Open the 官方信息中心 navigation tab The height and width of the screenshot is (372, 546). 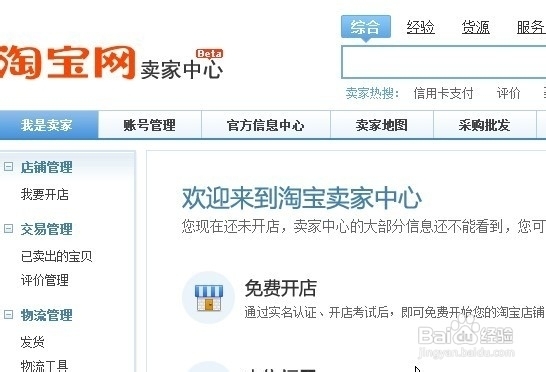[x=266, y=125]
